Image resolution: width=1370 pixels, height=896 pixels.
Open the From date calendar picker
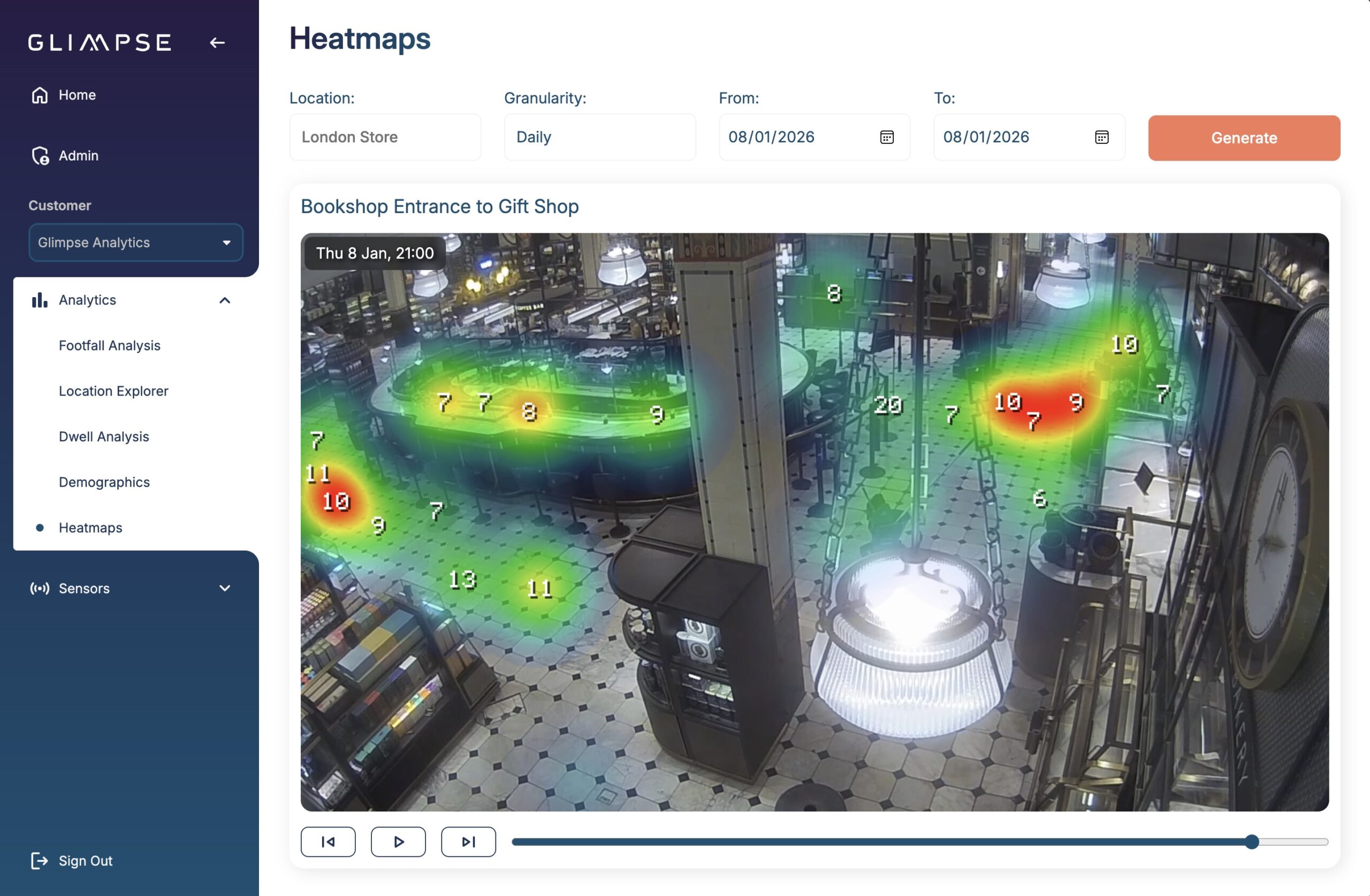point(886,137)
